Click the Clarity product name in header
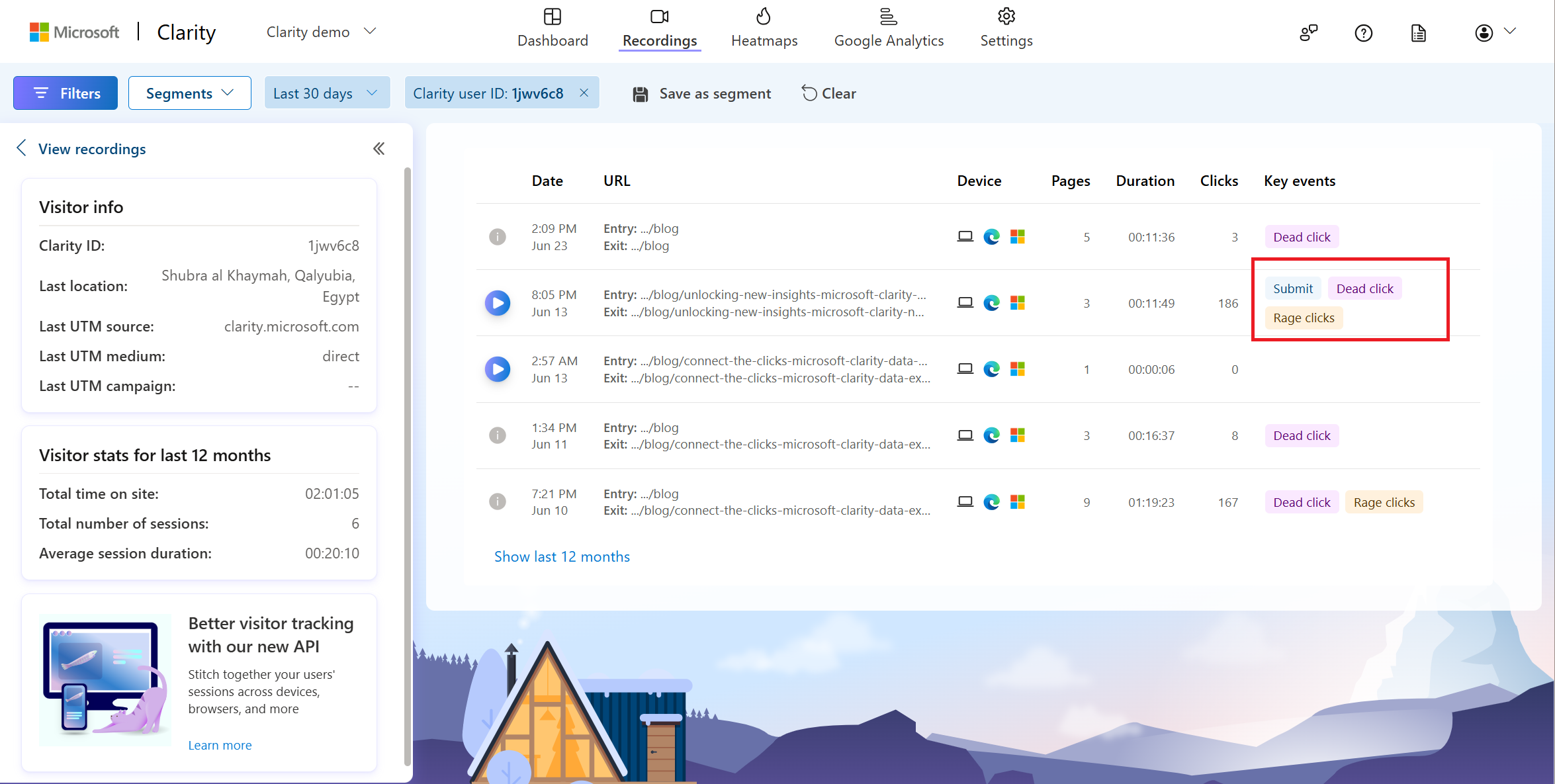Image resolution: width=1555 pixels, height=784 pixels. [186, 32]
